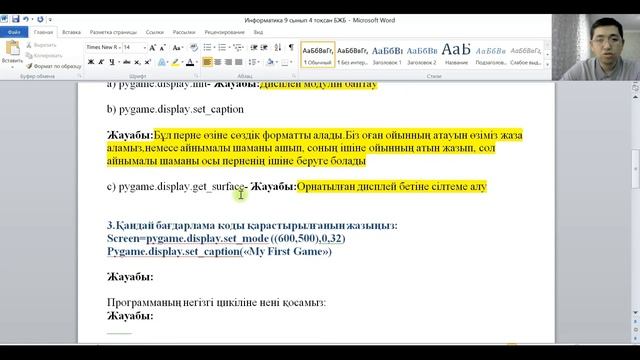Open the Разметка страницы tab

pyautogui.click(x=113, y=32)
